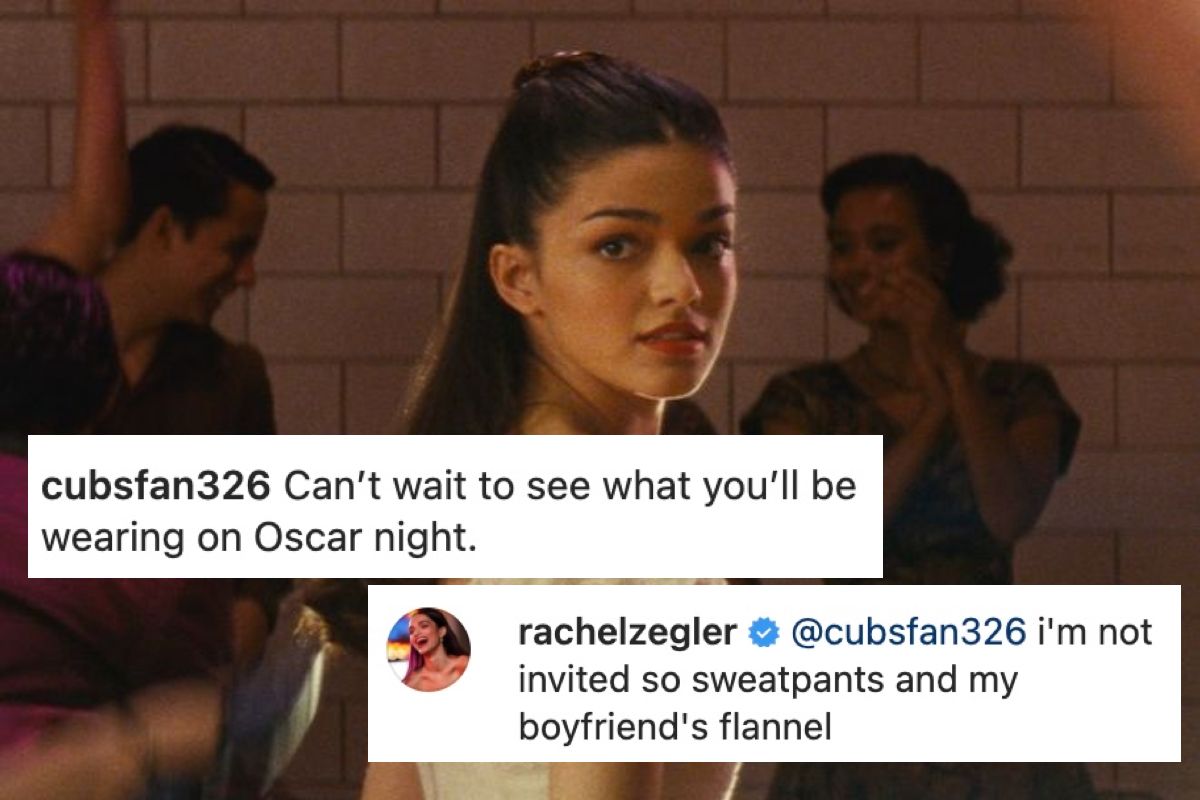Click the raised arm at the top left

[x=88, y=130]
